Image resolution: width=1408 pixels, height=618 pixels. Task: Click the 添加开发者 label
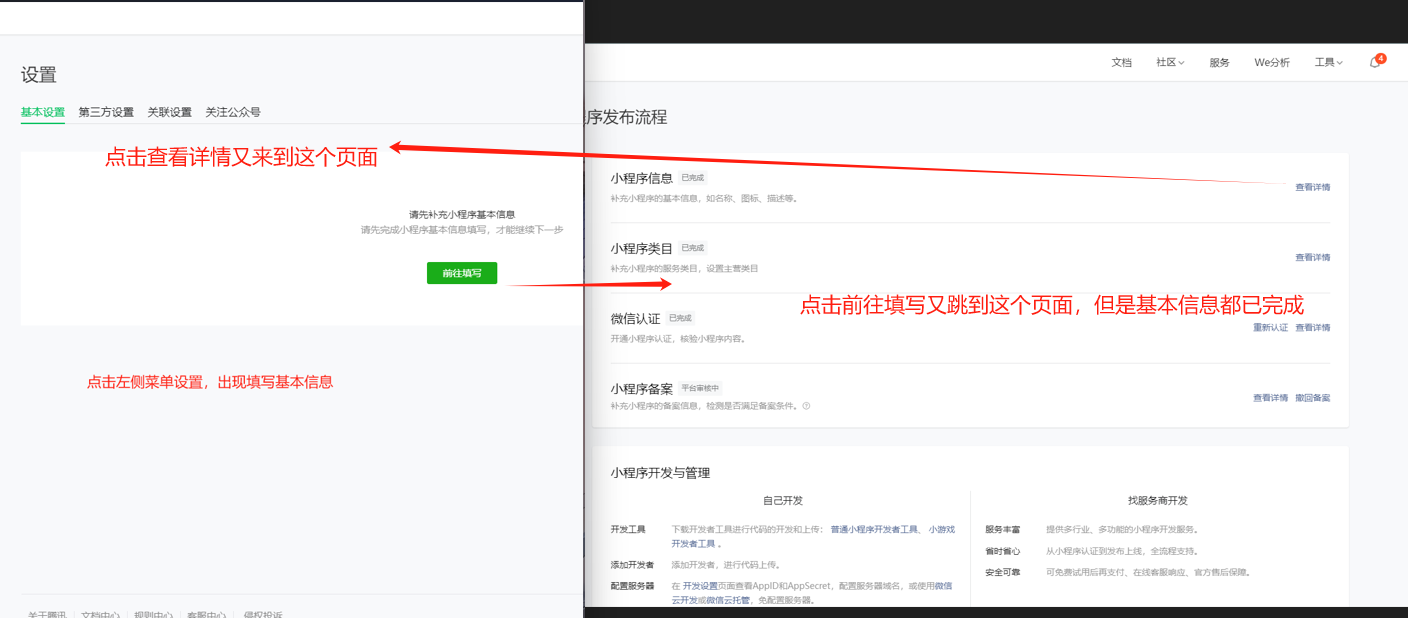pyautogui.click(x=632, y=565)
